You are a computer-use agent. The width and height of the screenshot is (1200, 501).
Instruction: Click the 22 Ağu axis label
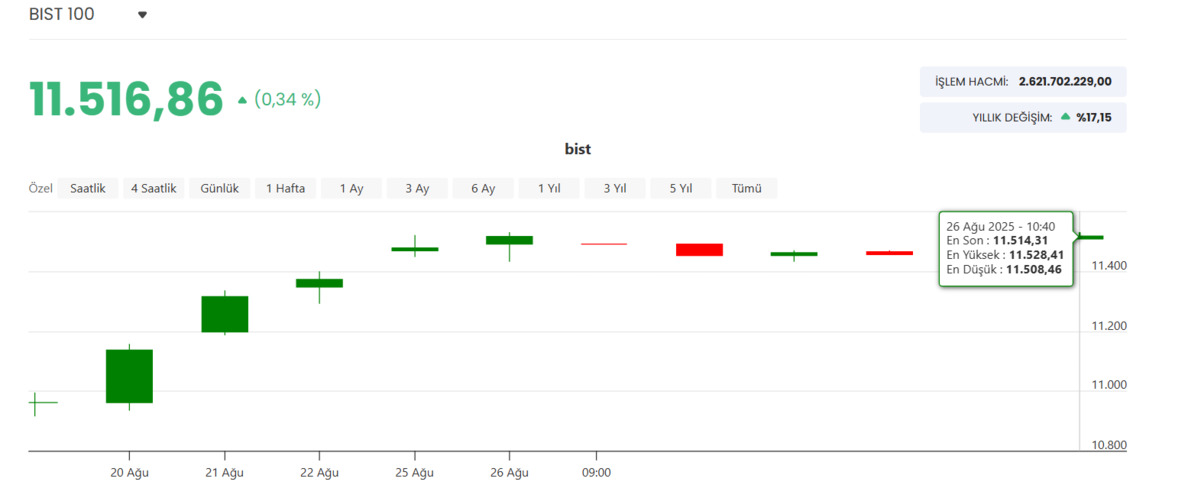pos(319,472)
